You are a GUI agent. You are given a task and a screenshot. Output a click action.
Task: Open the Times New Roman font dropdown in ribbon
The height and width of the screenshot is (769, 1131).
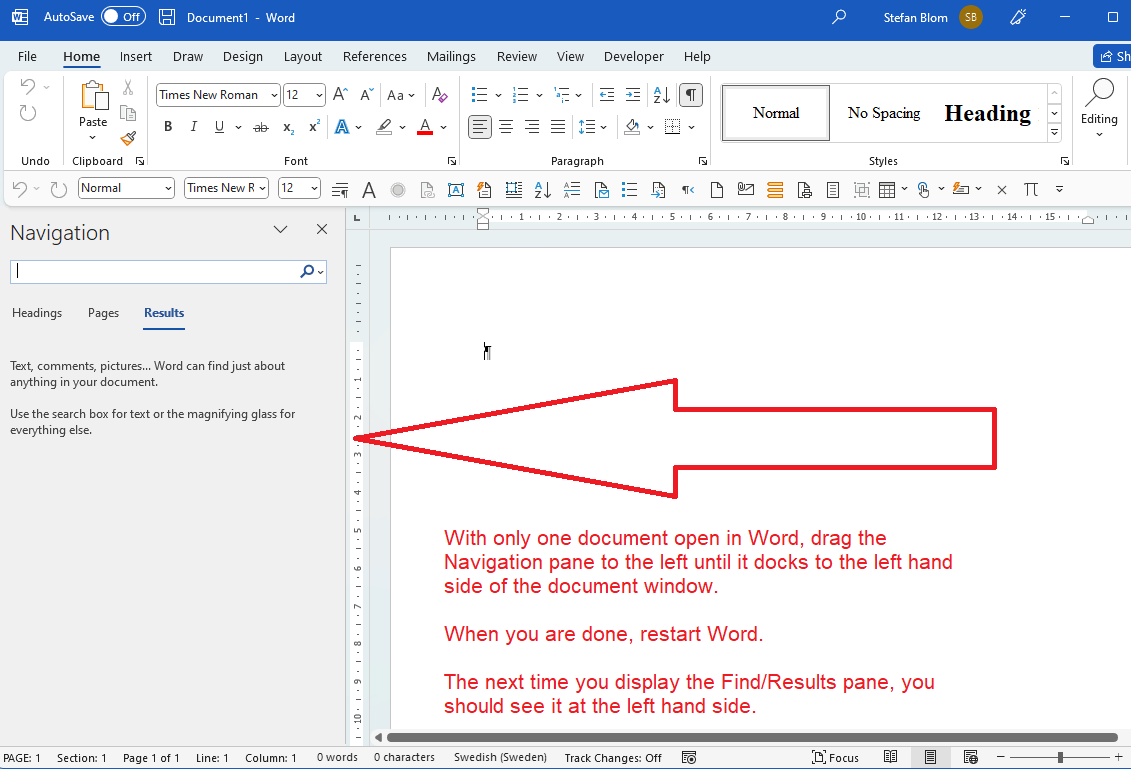click(274, 95)
